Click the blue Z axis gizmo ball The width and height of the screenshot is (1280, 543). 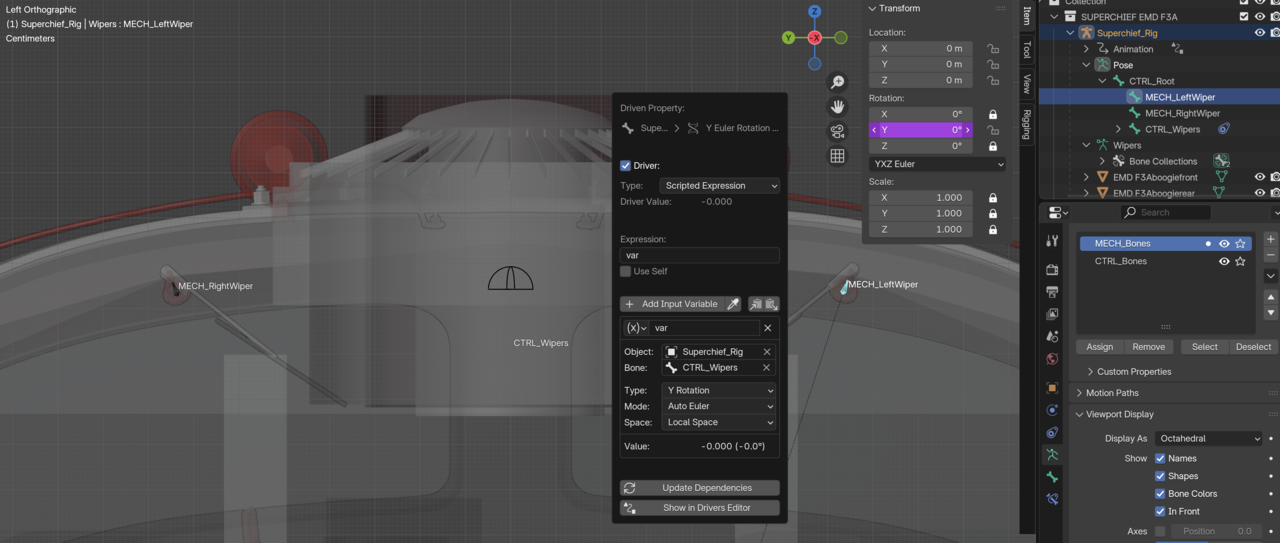pos(815,12)
